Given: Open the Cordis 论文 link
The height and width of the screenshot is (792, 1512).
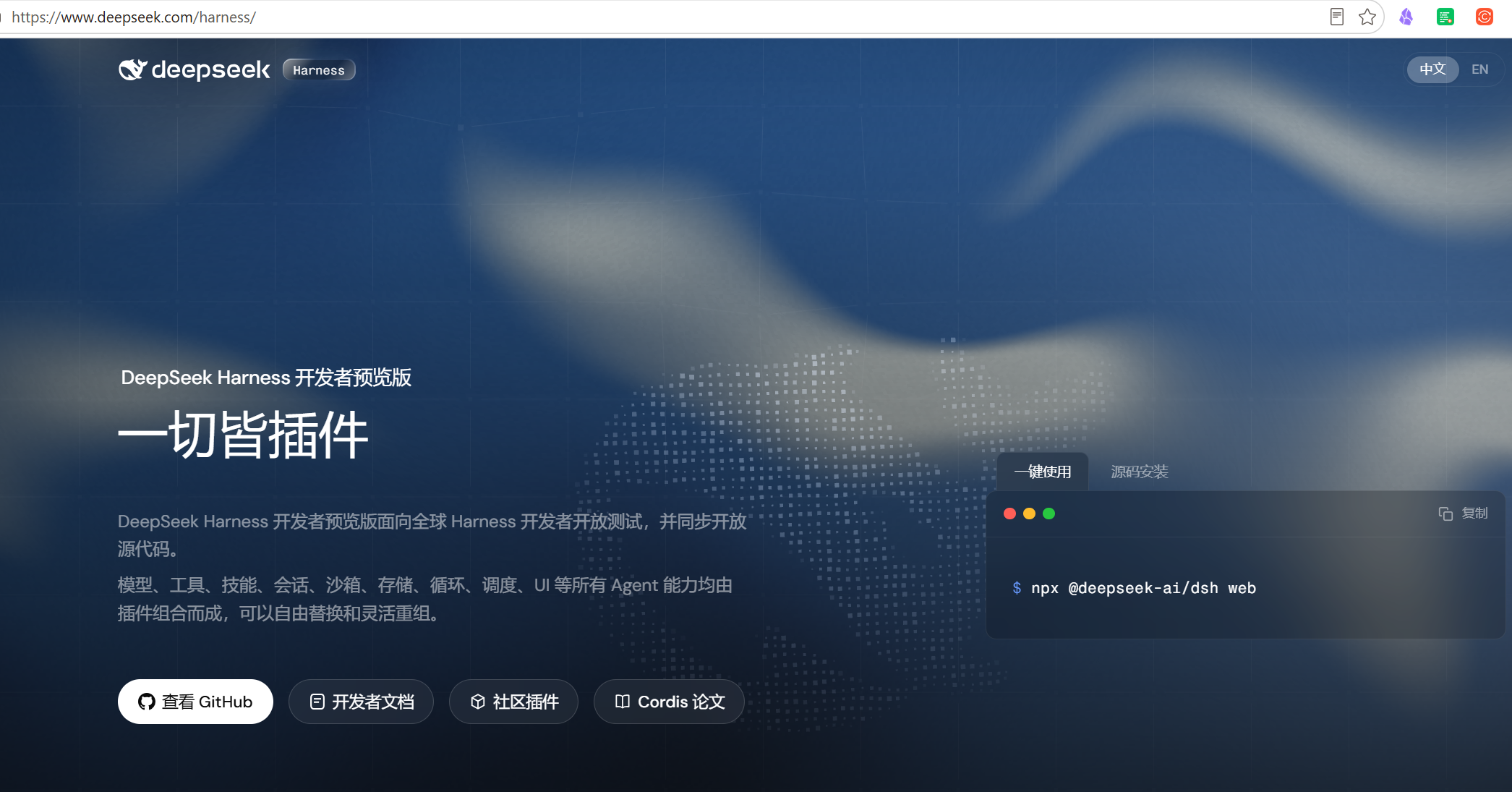Looking at the screenshot, I should pyautogui.click(x=669, y=702).
